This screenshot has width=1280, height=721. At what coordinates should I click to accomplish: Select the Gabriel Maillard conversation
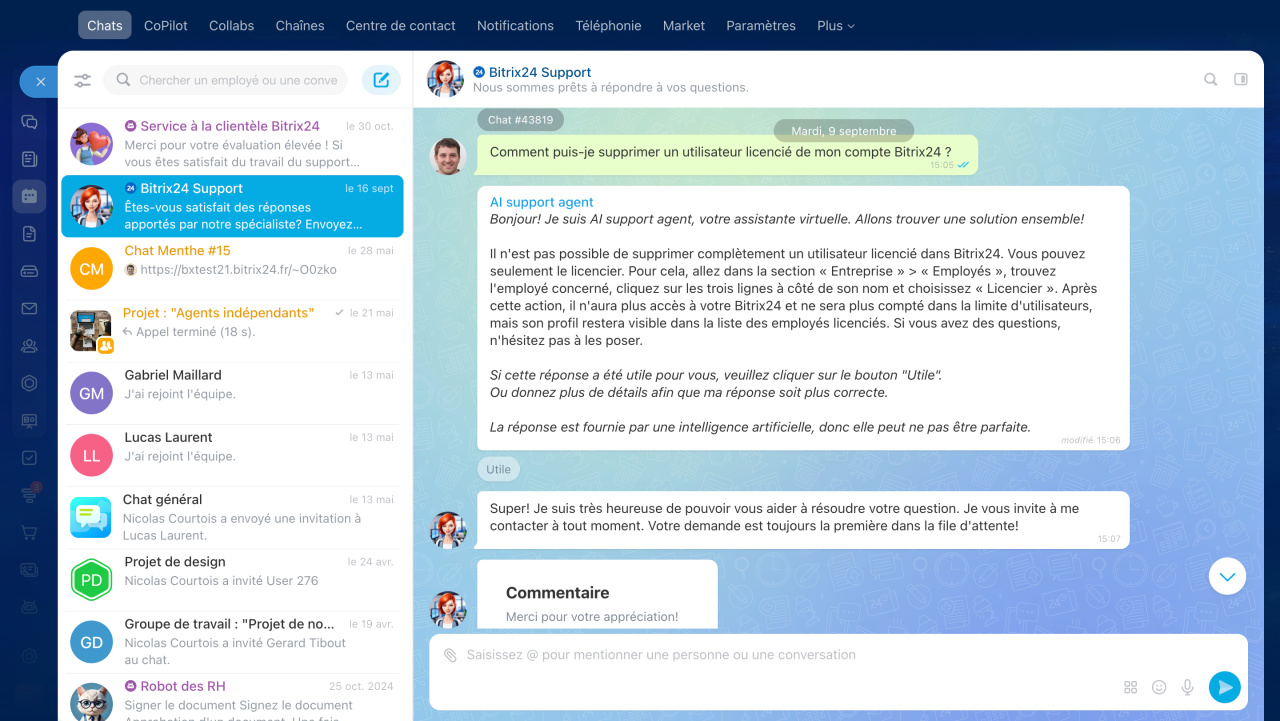tap(232, 385)
